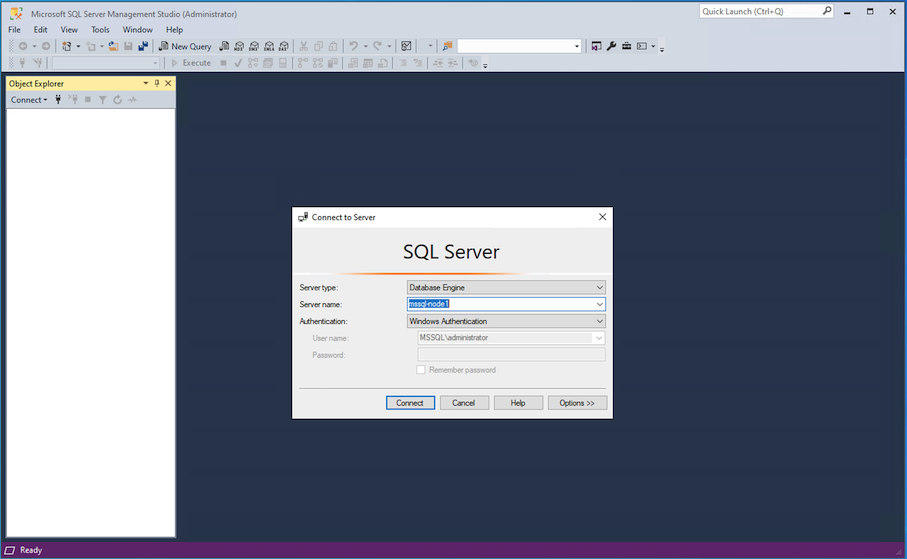This screenshot has height=559, width=907.
Task: Click the Database Engine Query icon
Action: [224, 46]
